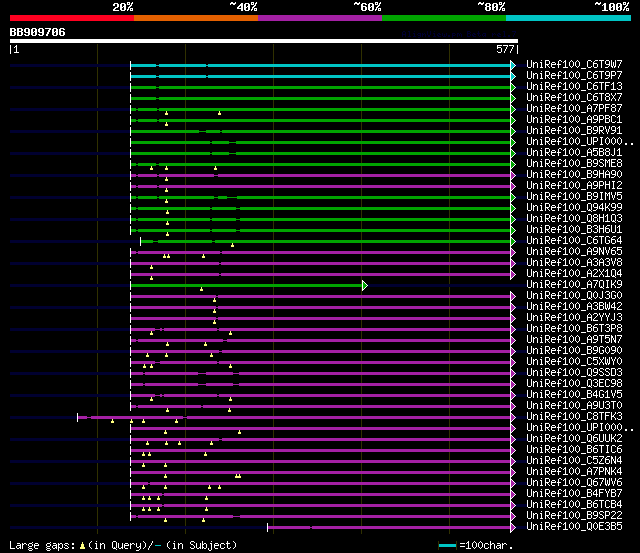
Task: Click the cyan 100char scale bar
Action: click(447, 546)
